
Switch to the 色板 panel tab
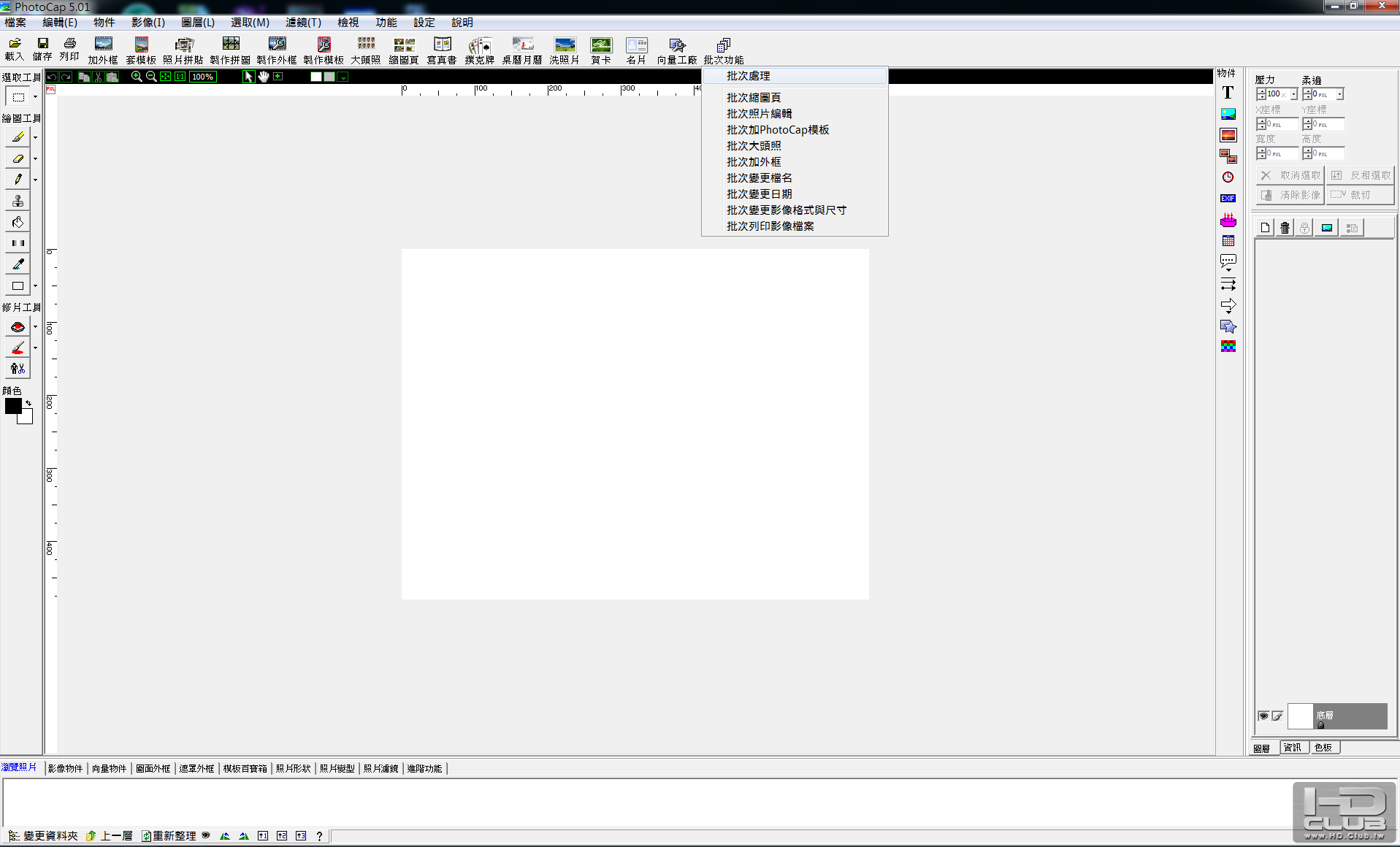1323,748
